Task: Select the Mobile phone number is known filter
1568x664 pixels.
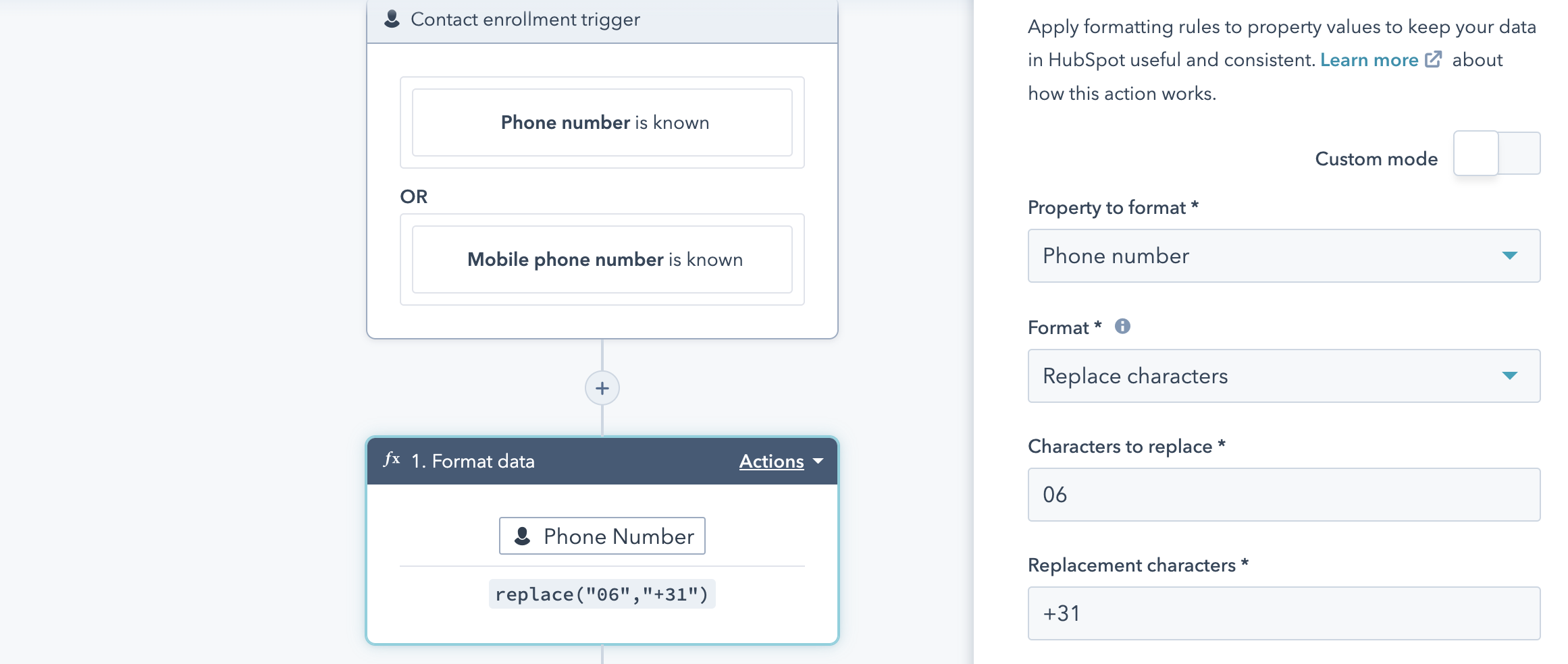Action: [x=602, y=259]
